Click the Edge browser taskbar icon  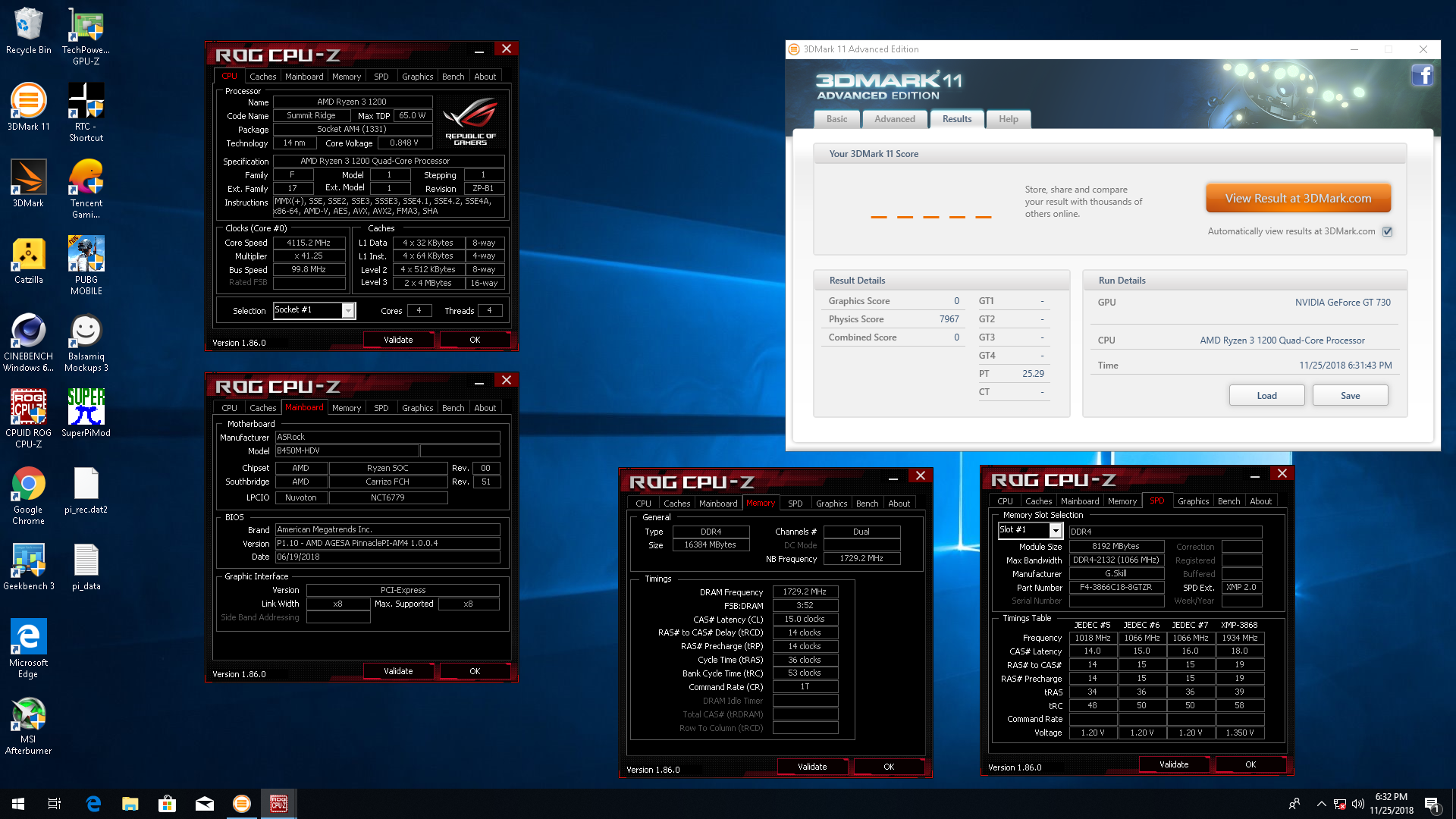coord(93,804)
